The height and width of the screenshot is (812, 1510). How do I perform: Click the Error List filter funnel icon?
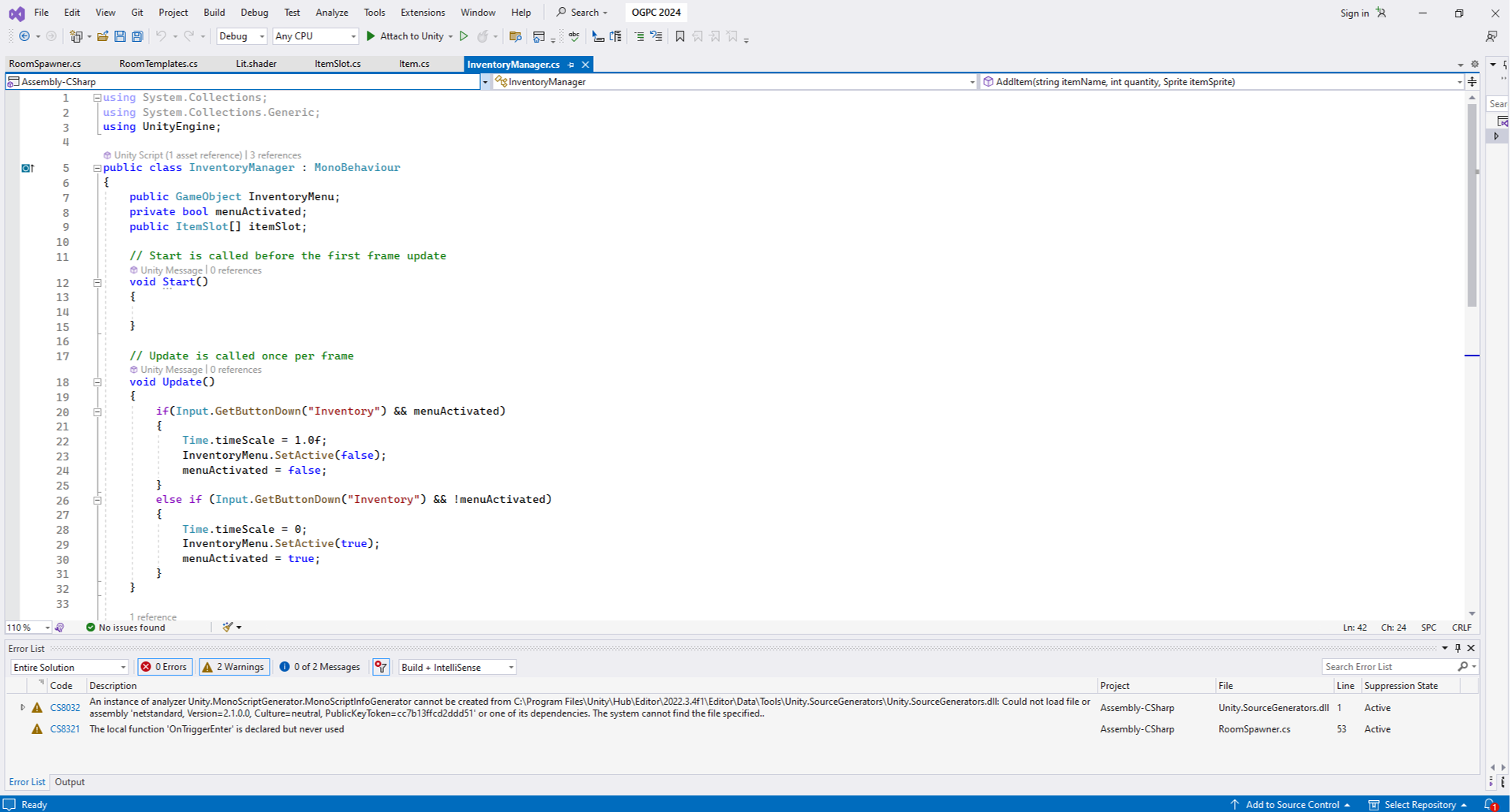pos(381,667)
